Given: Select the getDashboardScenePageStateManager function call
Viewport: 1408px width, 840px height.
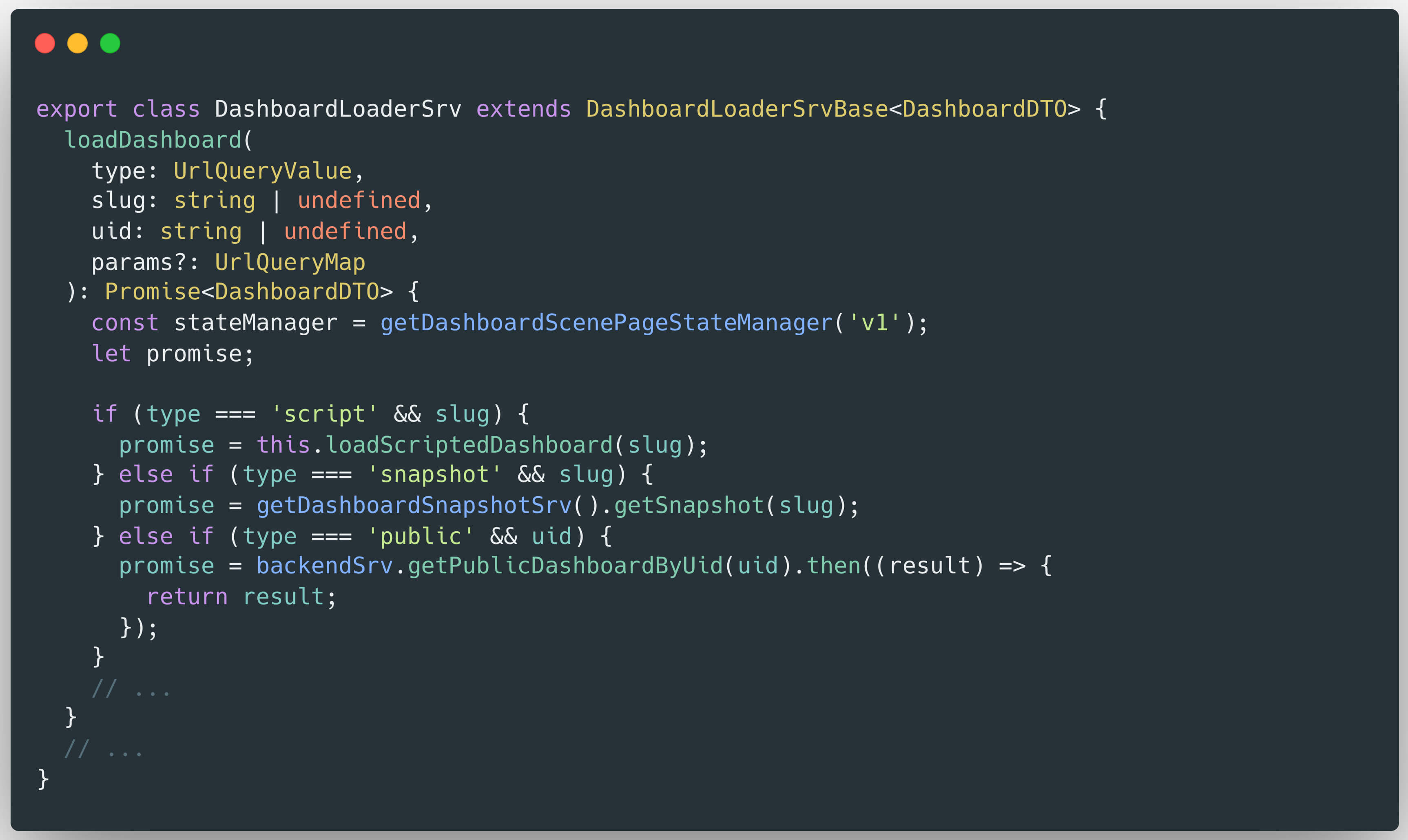Looking at the screenshot, I should pyautogui.click(x=604, y=322).
